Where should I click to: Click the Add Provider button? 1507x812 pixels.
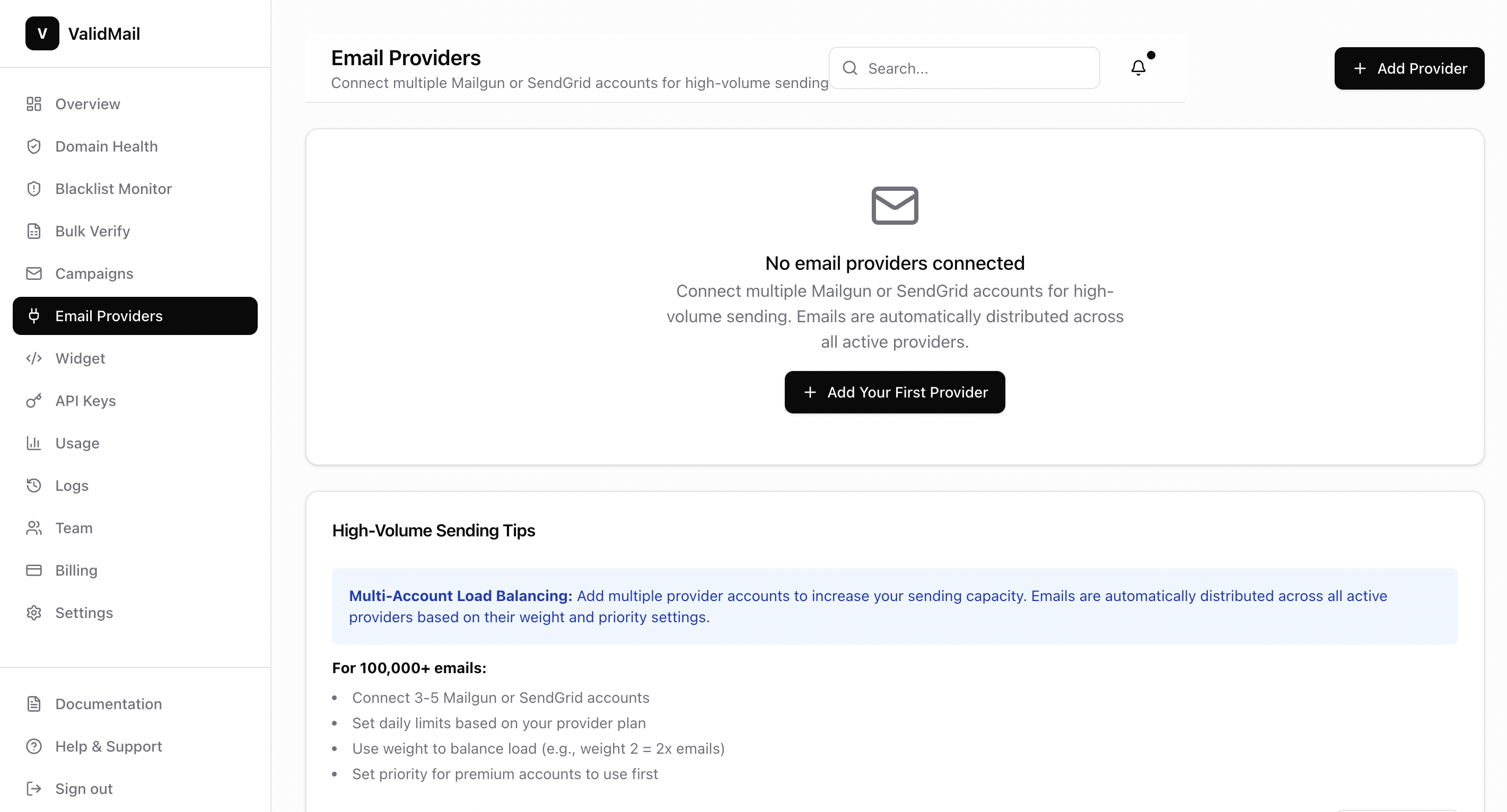click(1409, 68)
